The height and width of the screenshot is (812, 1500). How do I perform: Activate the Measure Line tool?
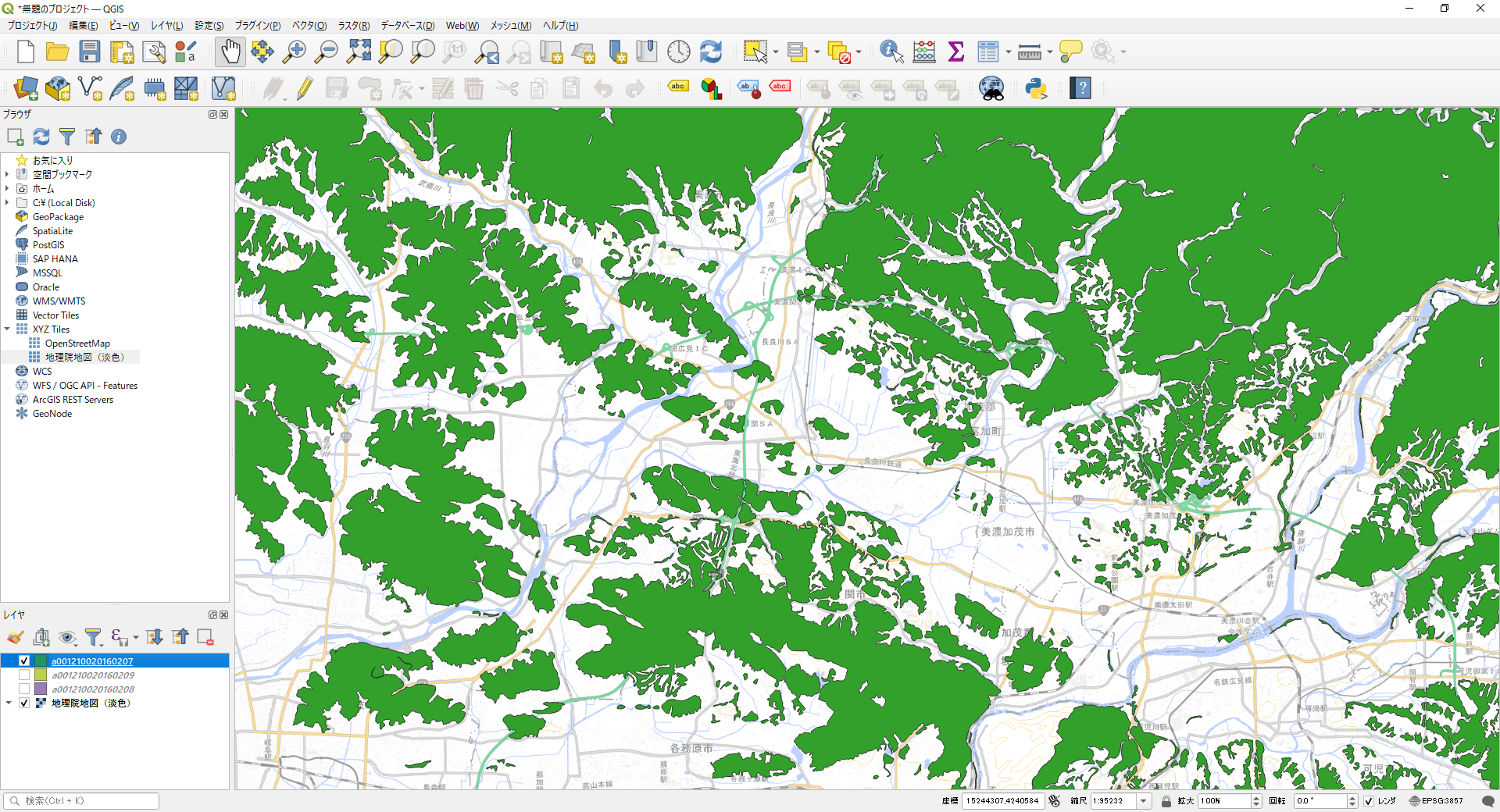coord(1030,52)
